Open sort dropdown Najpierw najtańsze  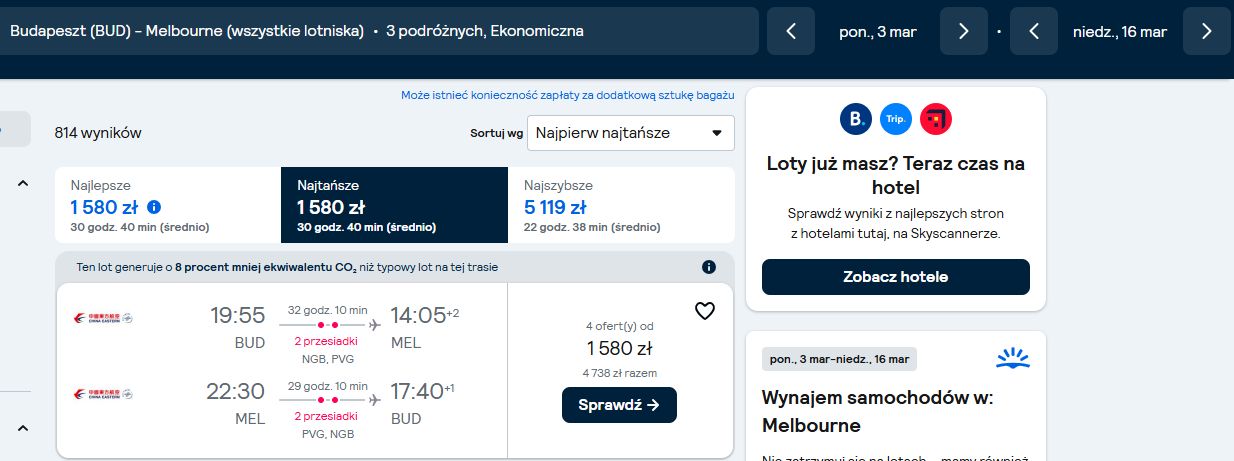click(631, 133)
